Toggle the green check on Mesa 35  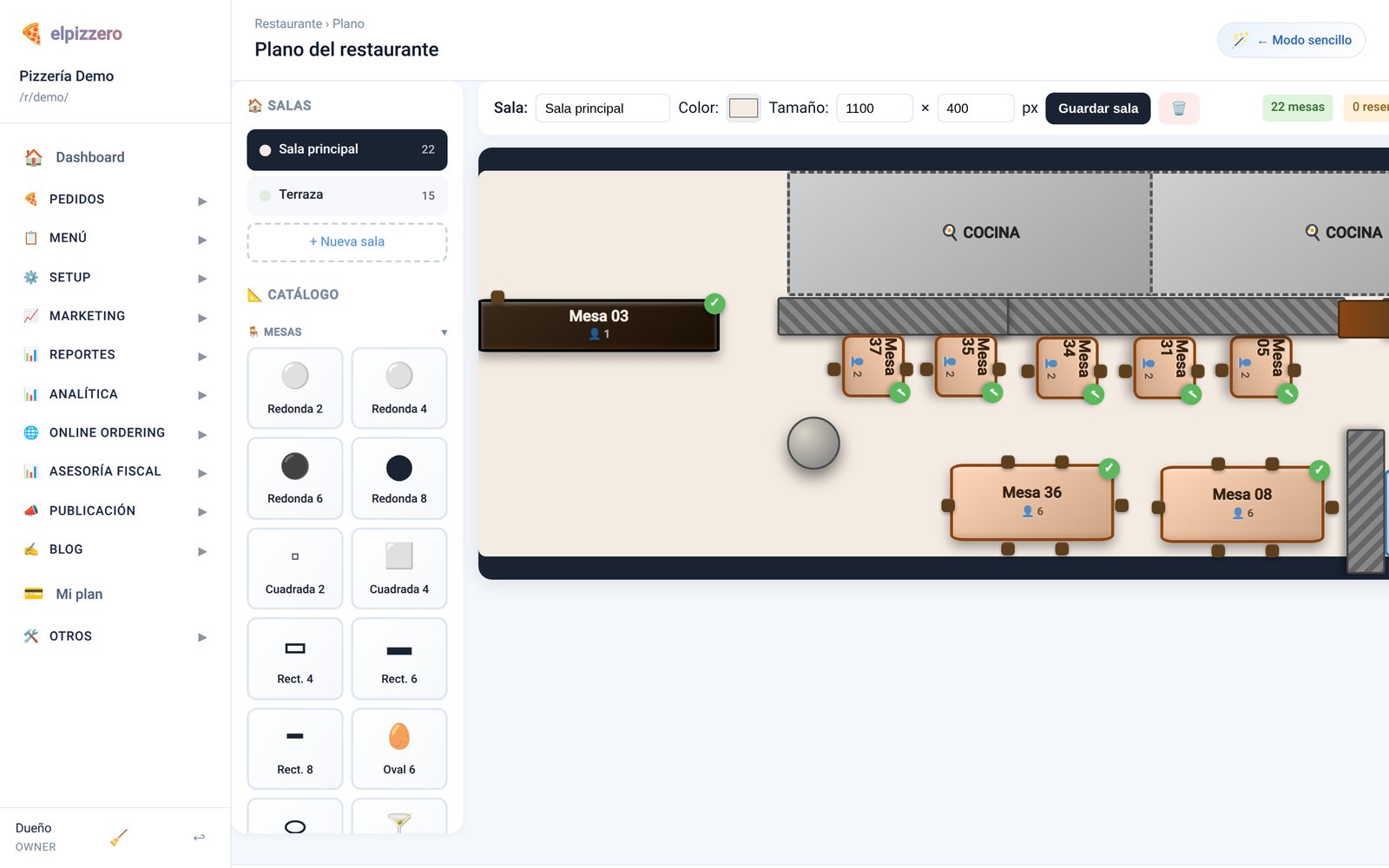tap(992, 393)
